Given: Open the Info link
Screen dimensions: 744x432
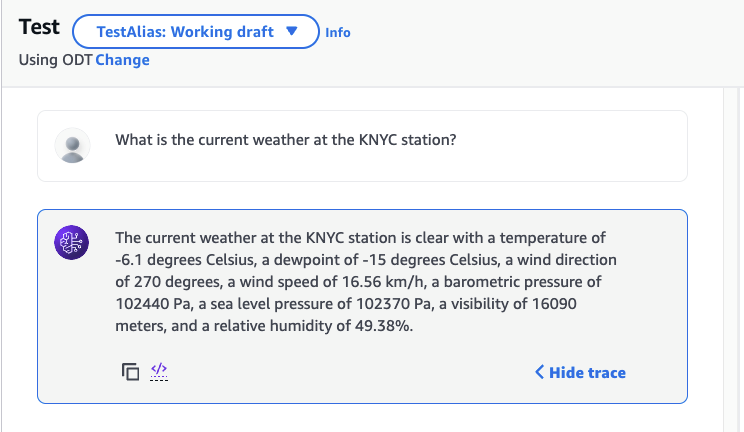Looking at the screenshot, I should tap(338, 32).
